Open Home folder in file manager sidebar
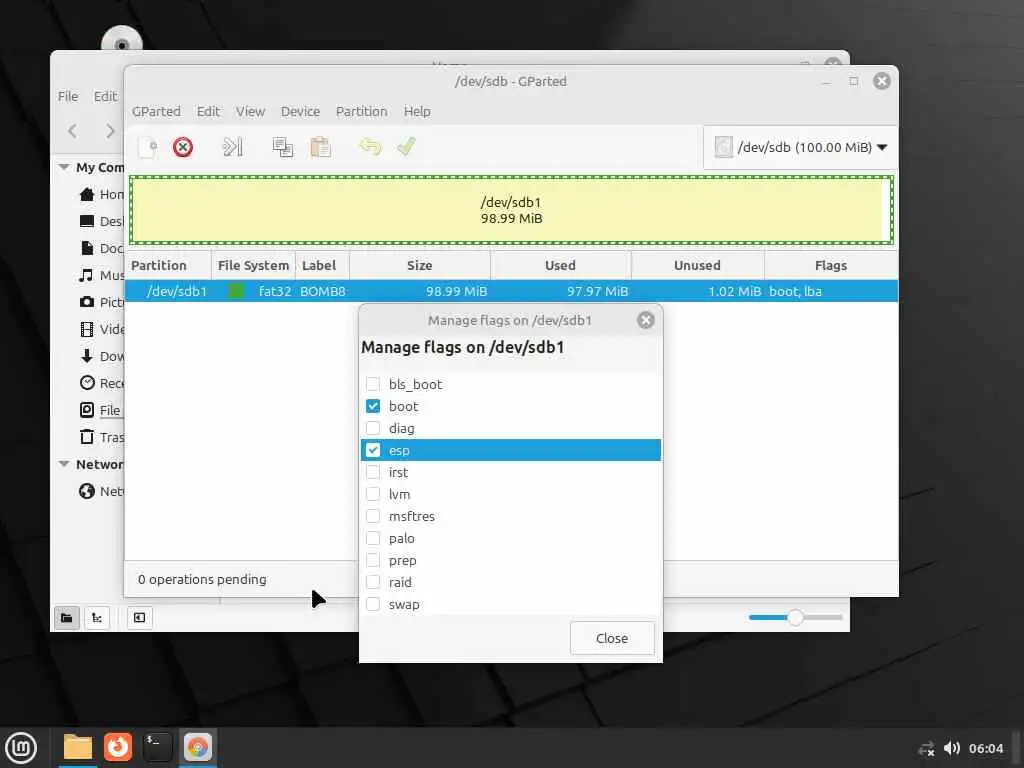The width and height of the screenshot is (1024, 768). [101, 195]
